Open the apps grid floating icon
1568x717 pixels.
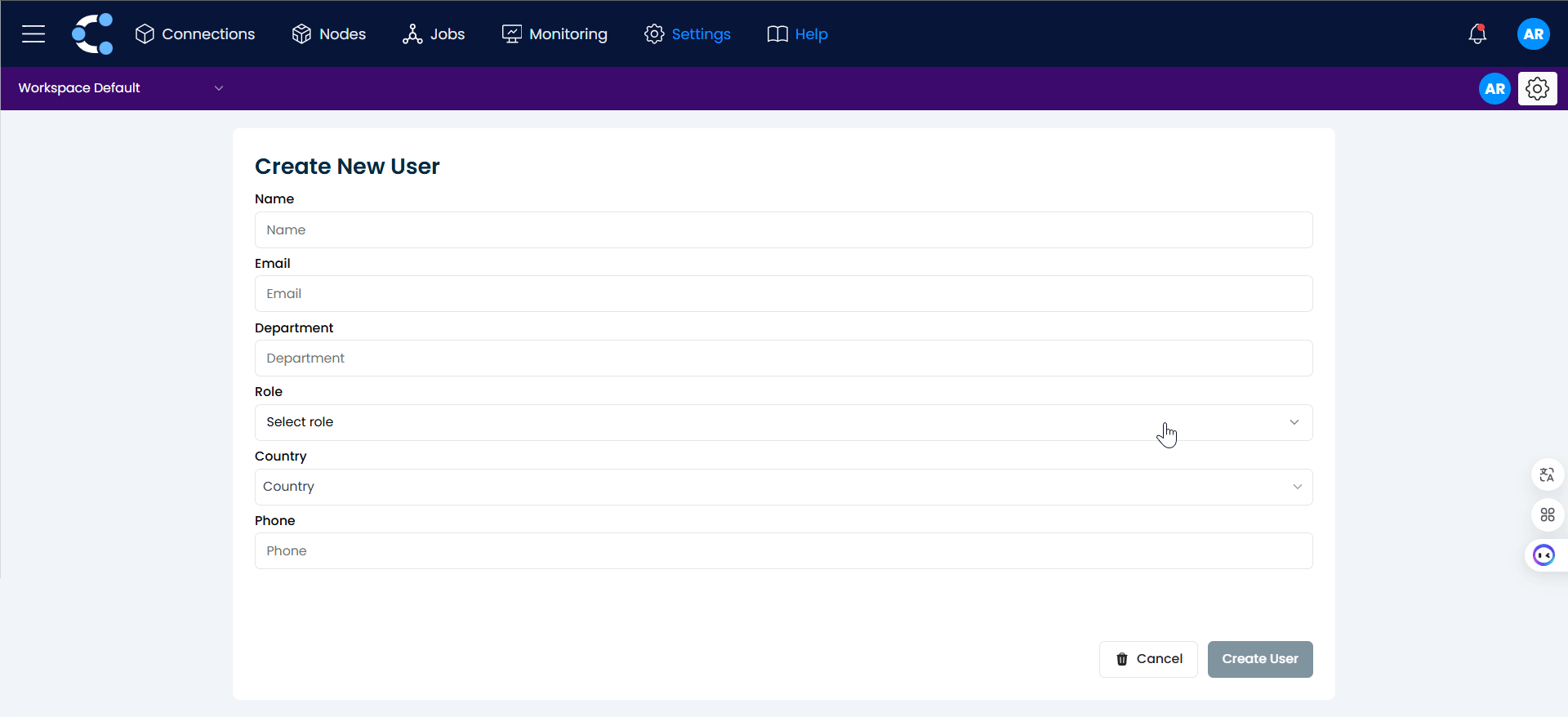1547,514
